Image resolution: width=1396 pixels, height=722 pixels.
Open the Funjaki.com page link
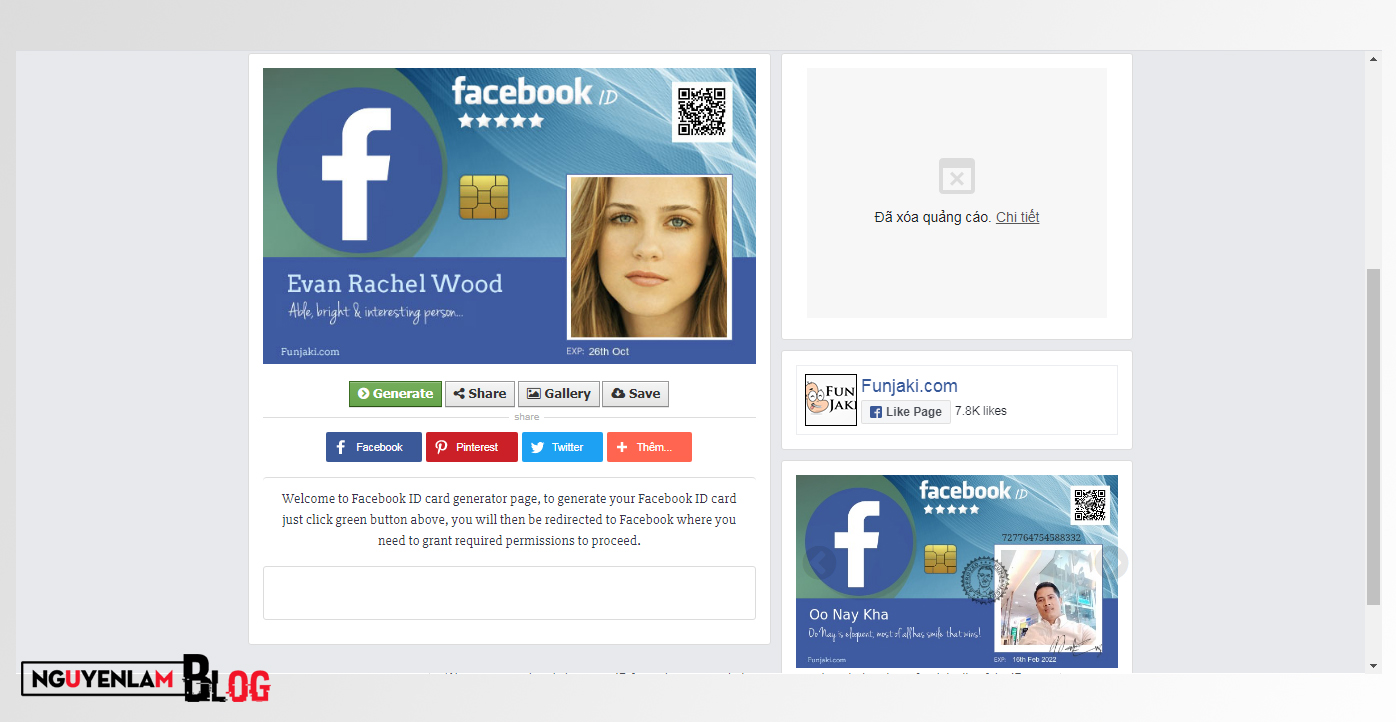(x=909, y=386)
